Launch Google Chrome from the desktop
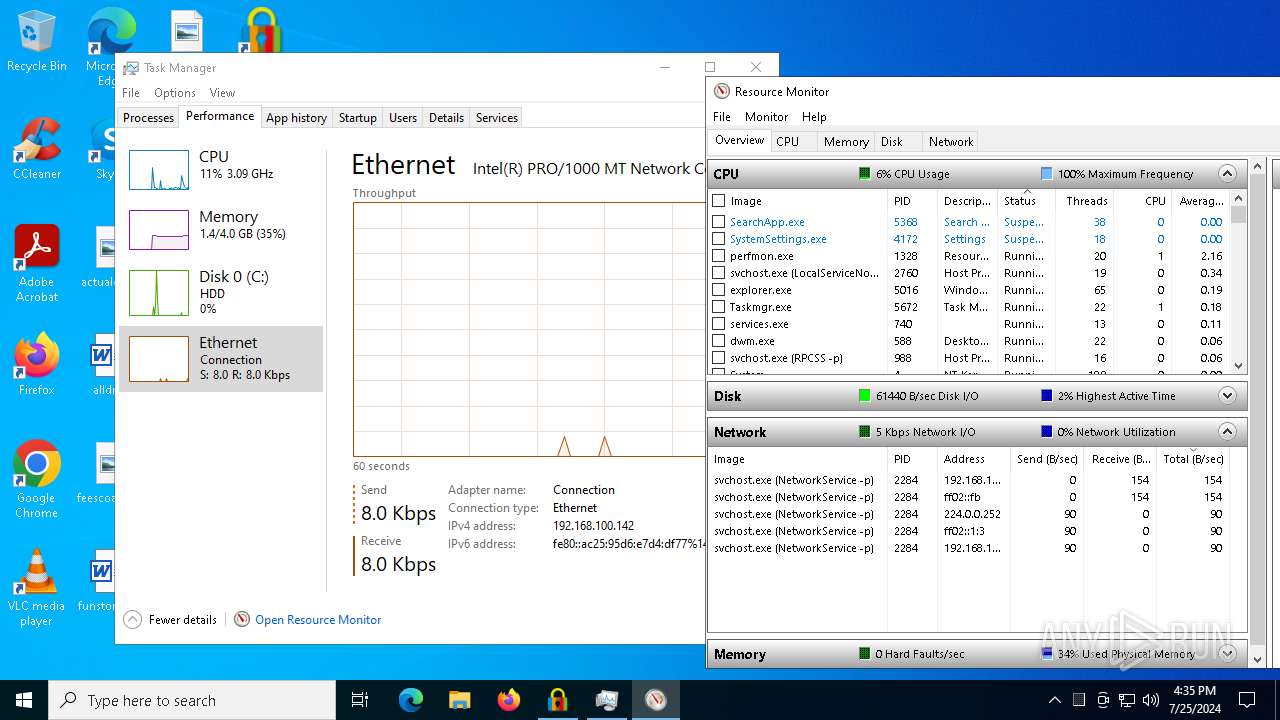This screenshot has width=1280, height=720. pos(36,480)
